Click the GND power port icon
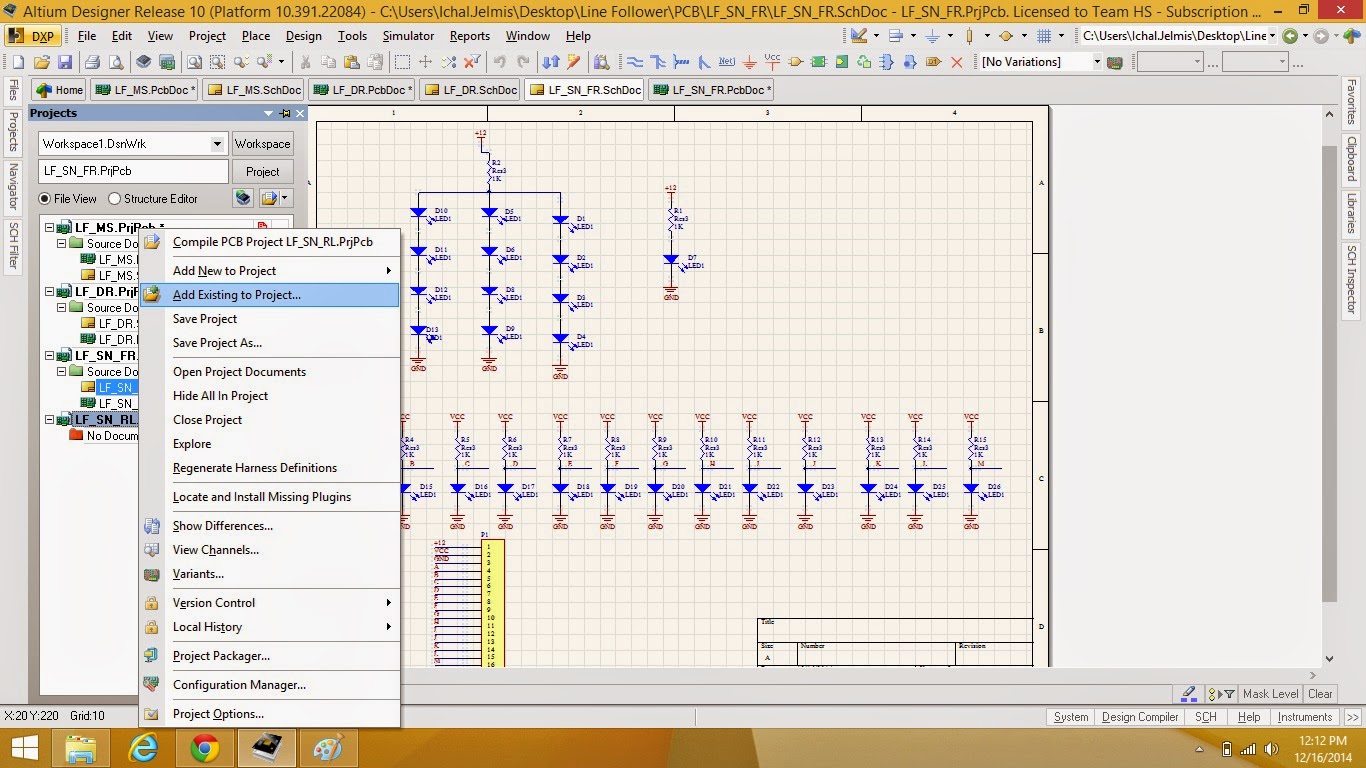 (x=750, y=62)
